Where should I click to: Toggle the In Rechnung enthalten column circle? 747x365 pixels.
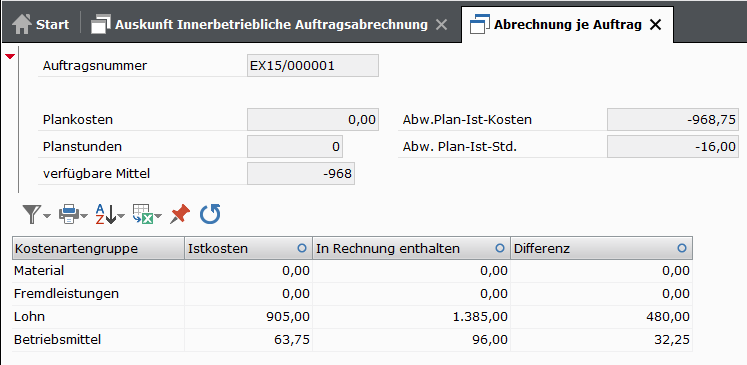tap(499, 248)
